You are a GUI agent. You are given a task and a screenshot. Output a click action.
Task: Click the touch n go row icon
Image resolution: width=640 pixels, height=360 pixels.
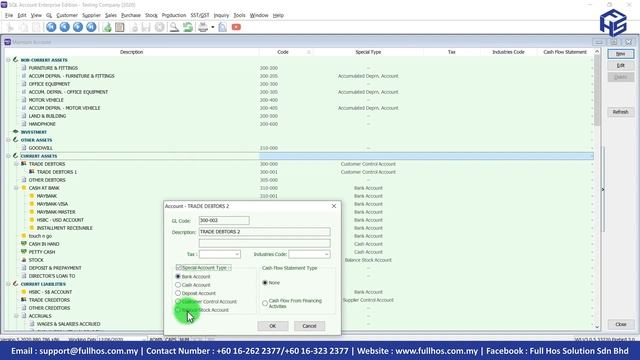click(24, 236)
